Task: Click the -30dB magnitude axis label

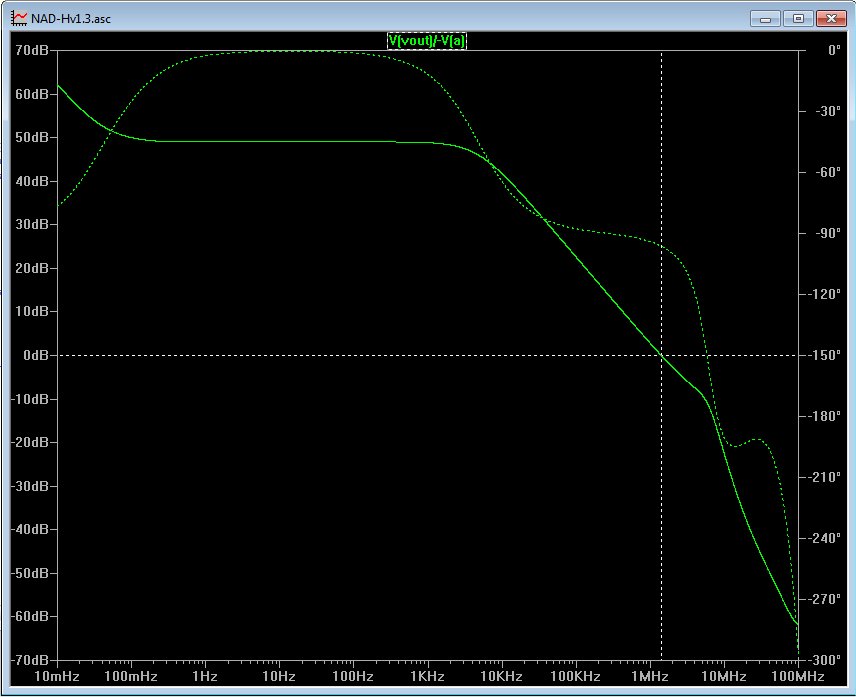Action: tap(30, 486)
